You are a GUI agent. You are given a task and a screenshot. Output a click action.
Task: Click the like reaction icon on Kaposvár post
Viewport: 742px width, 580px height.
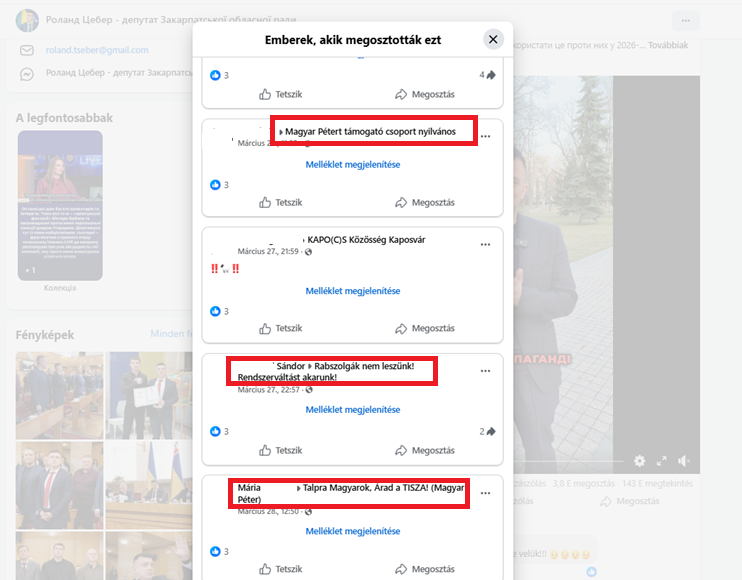pos(215,311)
